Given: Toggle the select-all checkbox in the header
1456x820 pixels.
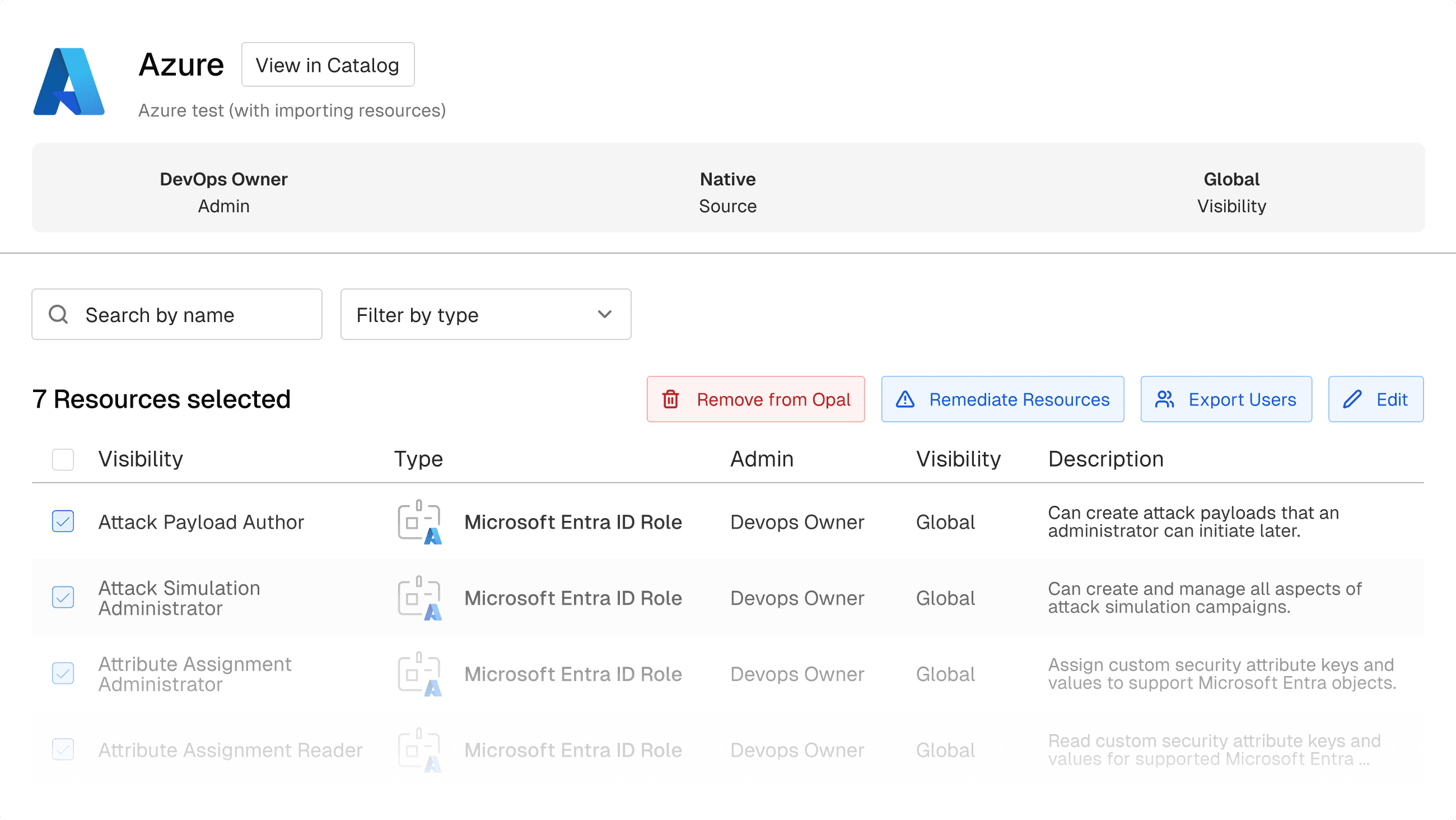Looking at the screenshot, I should tap(63, 459).
